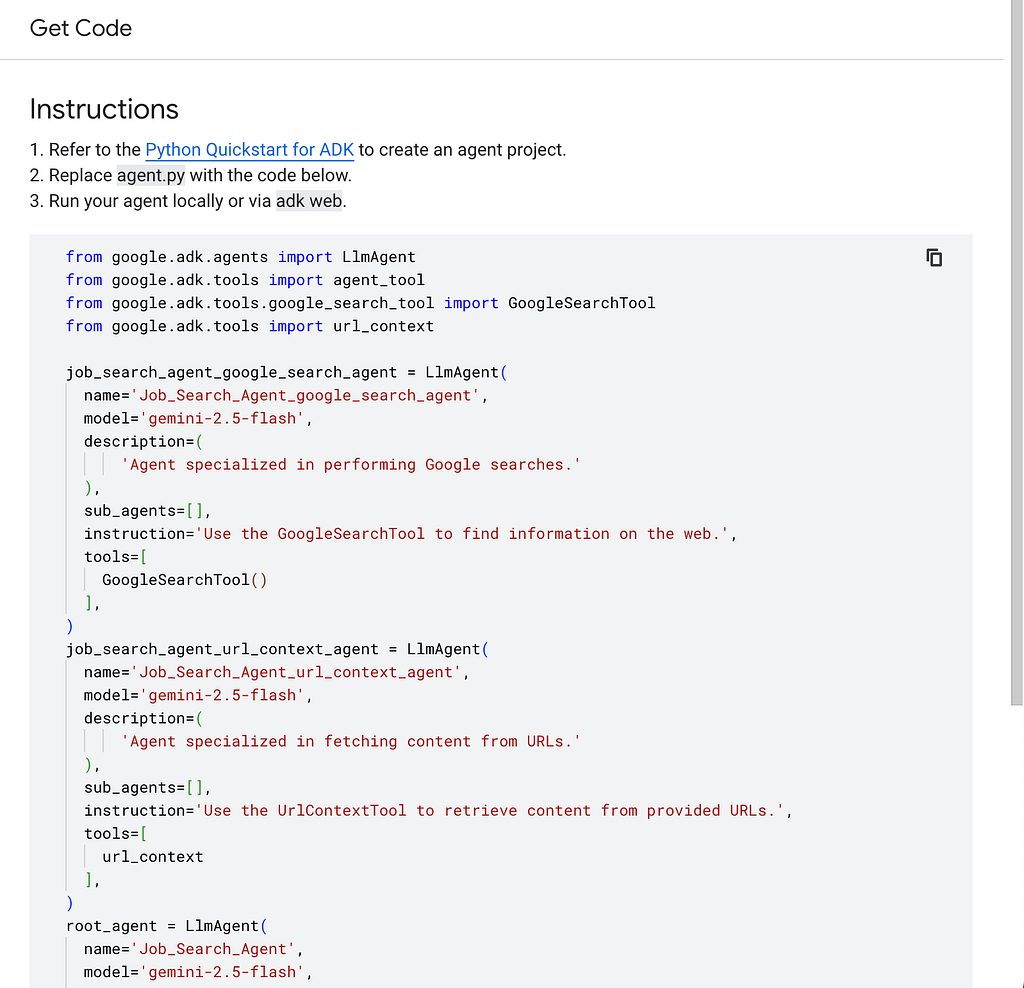Click the GoogleSearchTool() entry in the tools list
1024x988 pixels.
click(x=185, y=580)
